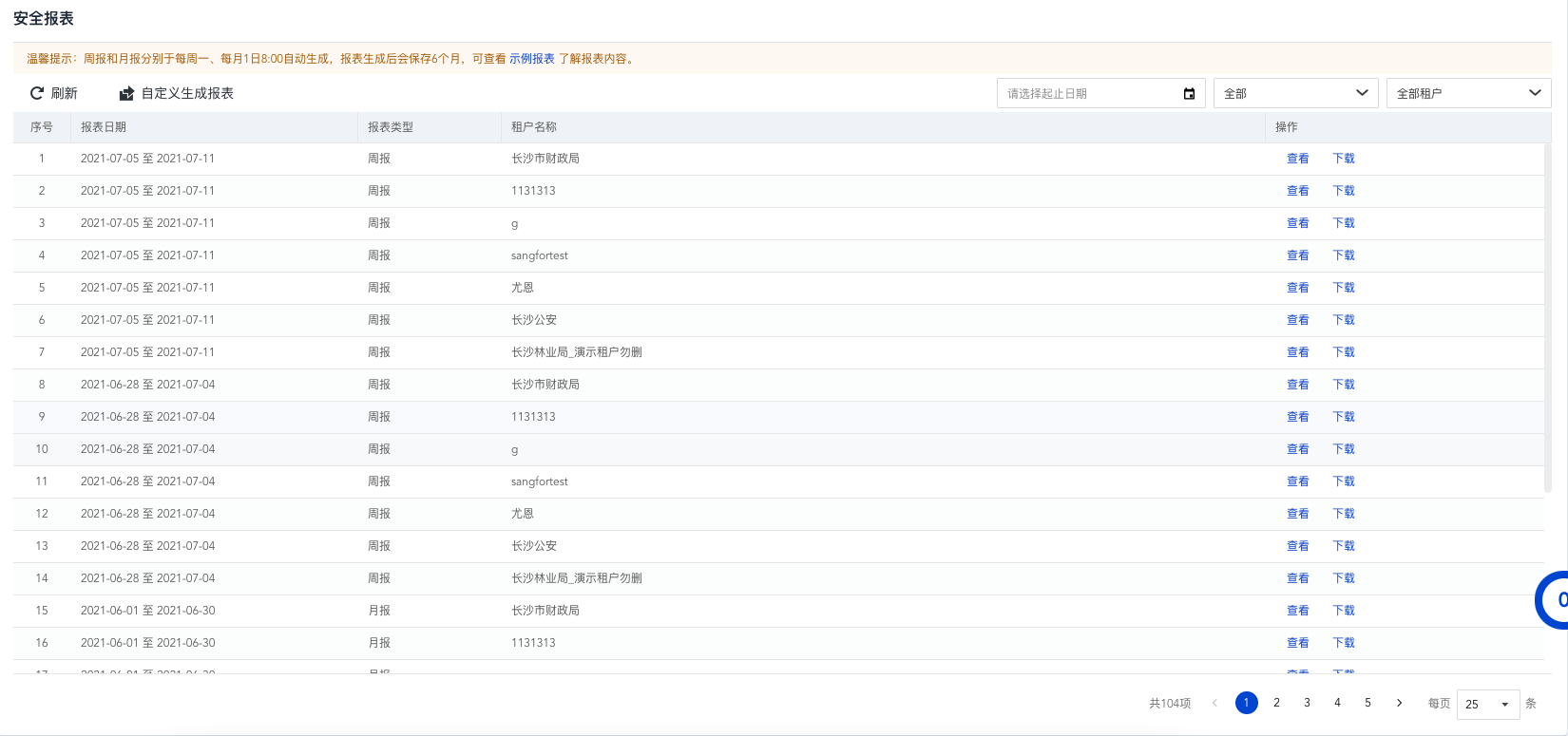Expand the 全部租户 tenant dropdown
The image size is (1568, 736).
(x=1468, y=93)
